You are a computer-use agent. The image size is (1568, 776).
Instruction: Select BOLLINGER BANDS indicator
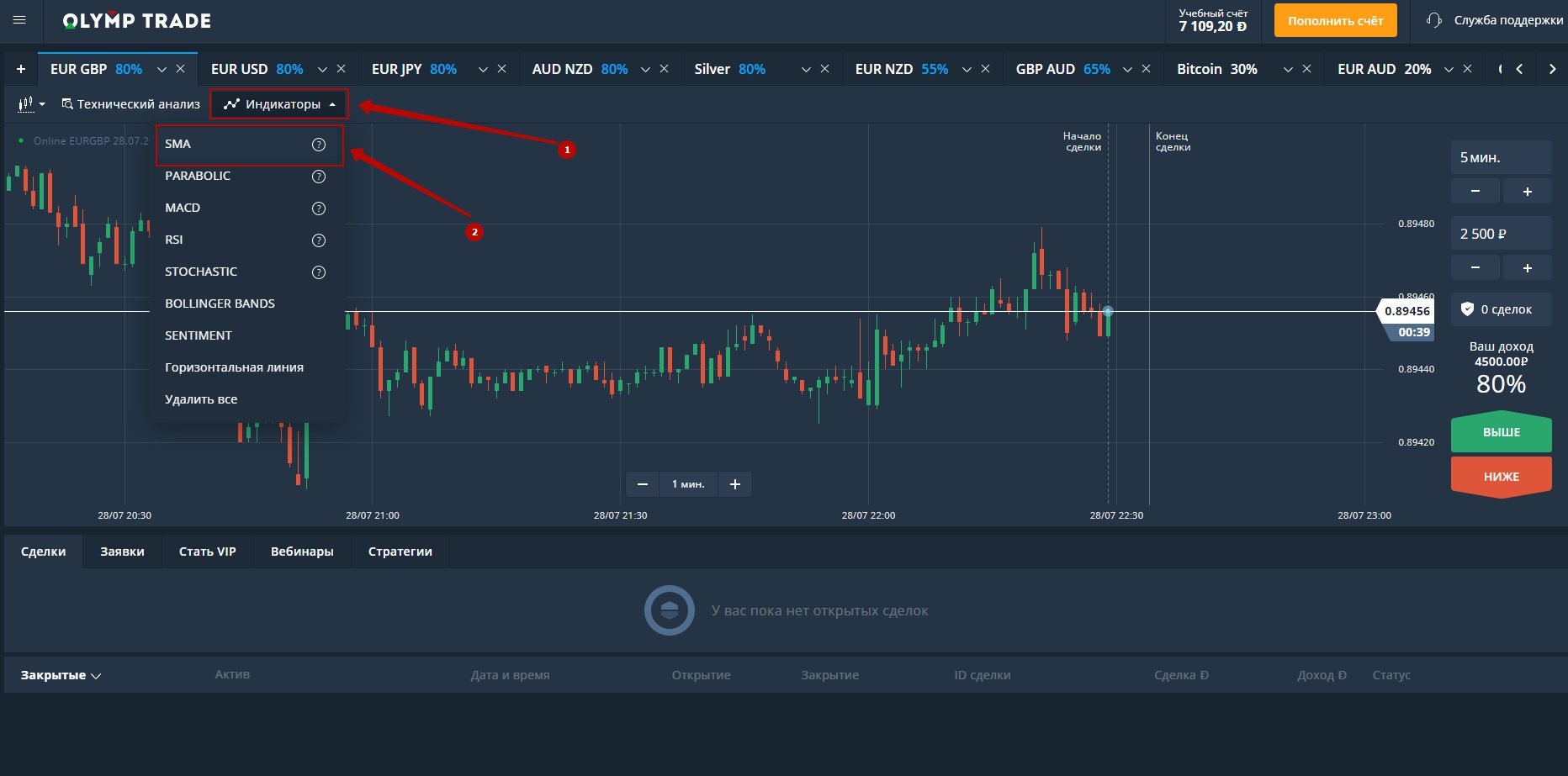(x=247, y=304)
